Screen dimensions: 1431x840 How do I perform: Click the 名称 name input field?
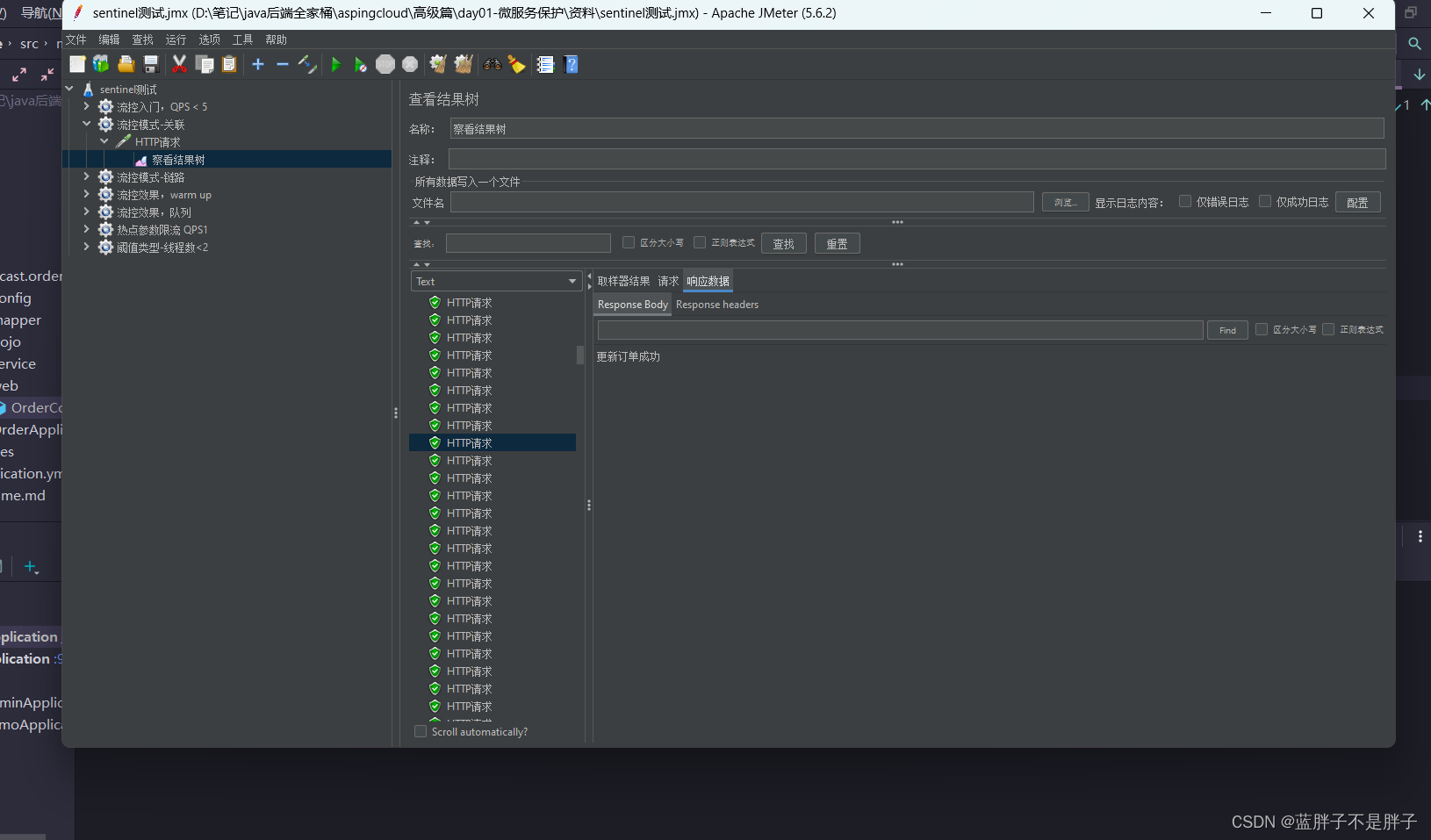point(917,129)
